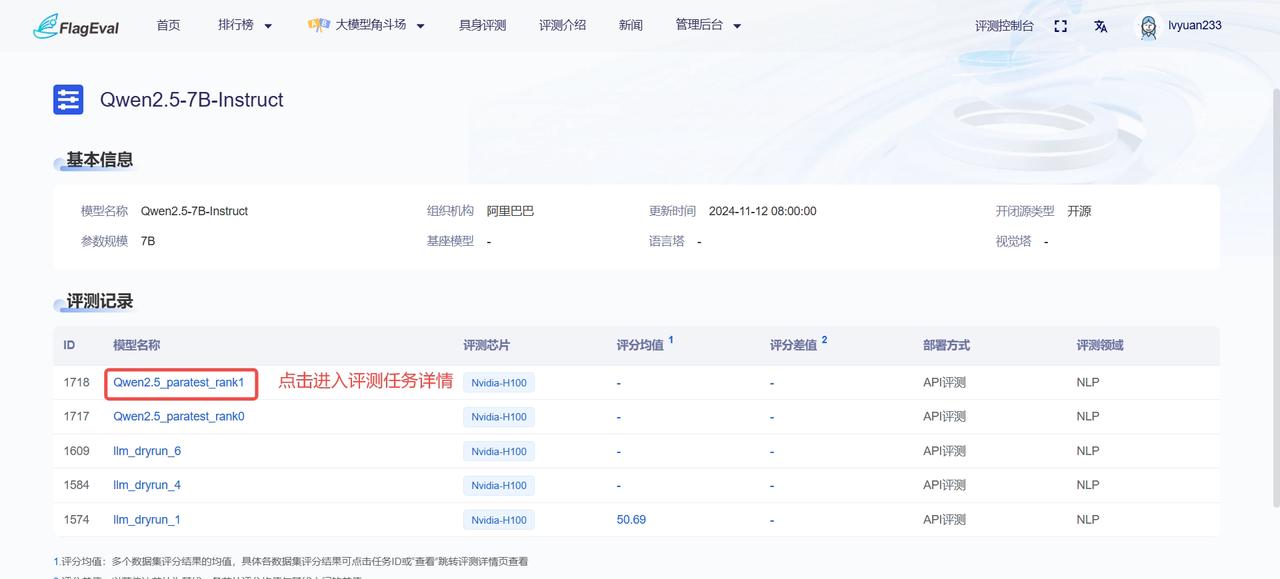This screenshot has height=579, width=1280.
Task: Click the 基本信息 section heading
Action: point(99,160)
